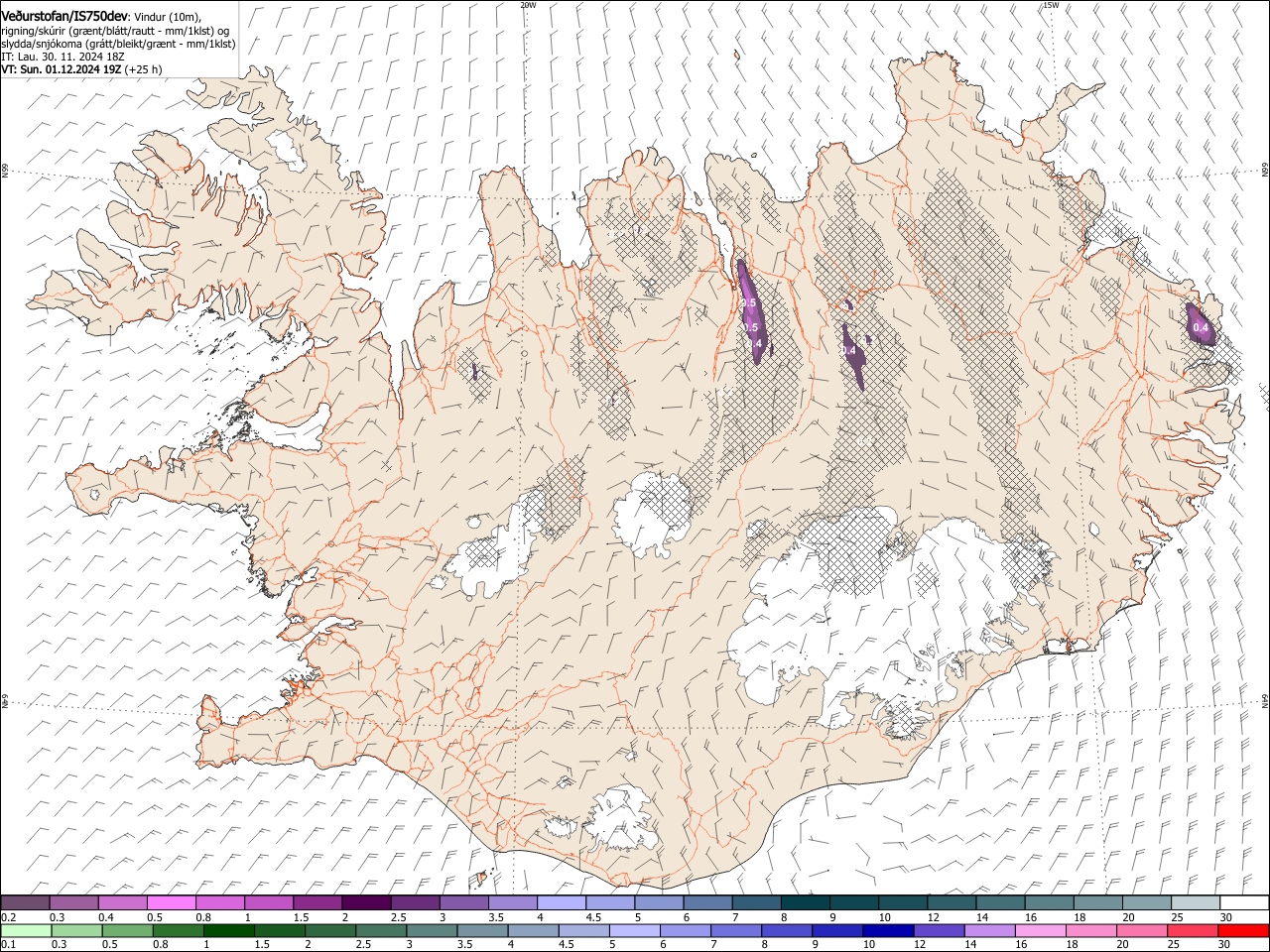This screenshot has width=1270, height=952.
Task: Pick the dark teal upper-scale swatch between 8 and 9
Action: coord(804,903)
